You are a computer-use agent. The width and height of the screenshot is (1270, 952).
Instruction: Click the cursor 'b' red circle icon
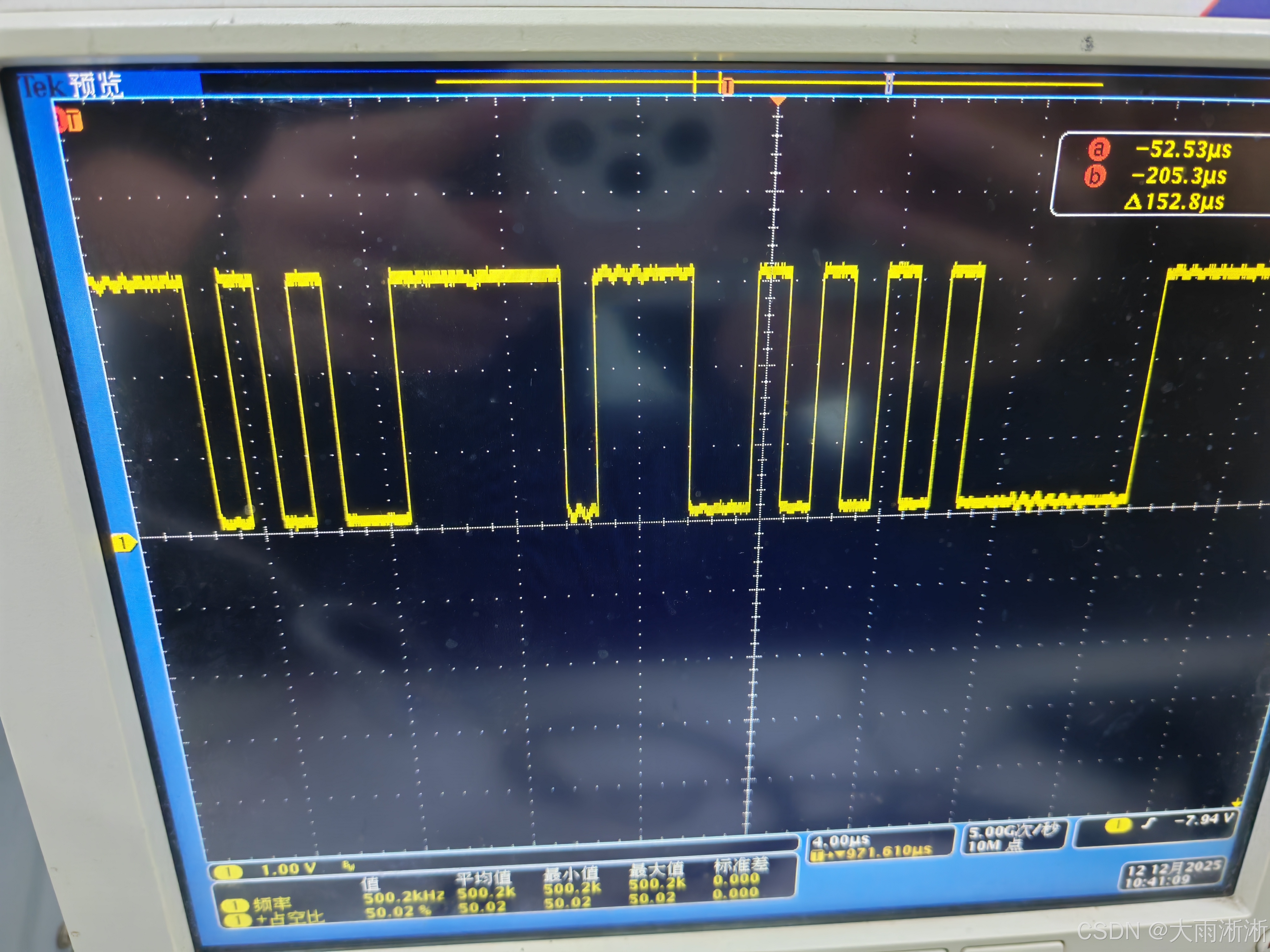pos(1095,176)
